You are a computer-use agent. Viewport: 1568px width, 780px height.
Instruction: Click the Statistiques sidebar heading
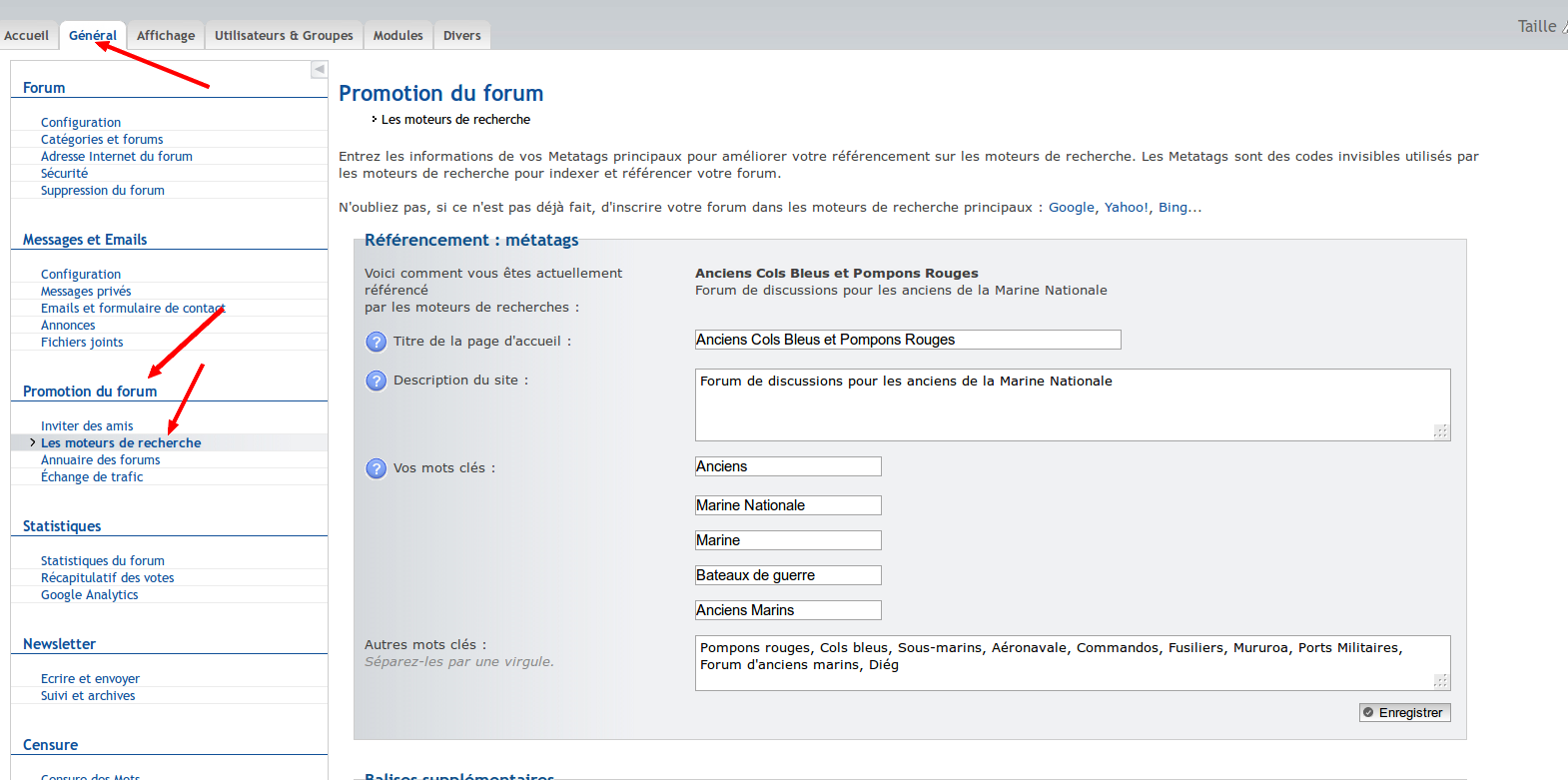pos(62,526)
